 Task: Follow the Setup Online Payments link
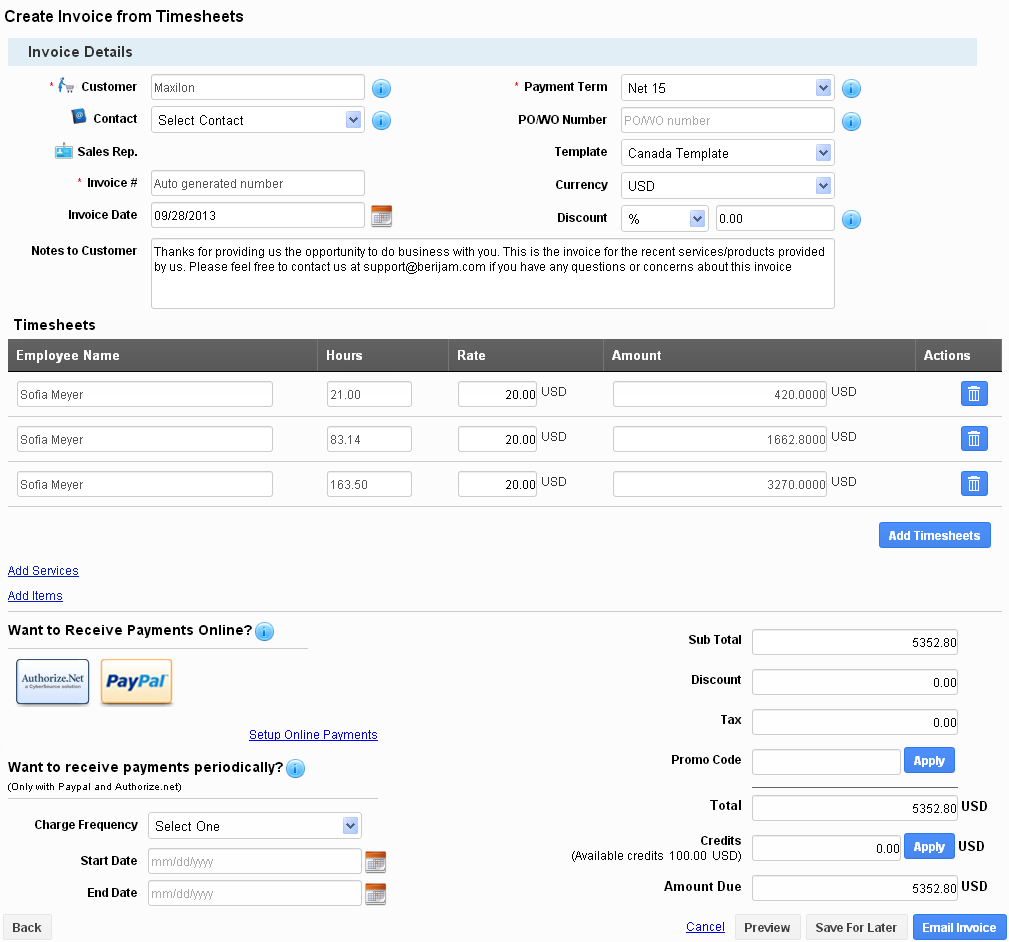coord(313,735)
